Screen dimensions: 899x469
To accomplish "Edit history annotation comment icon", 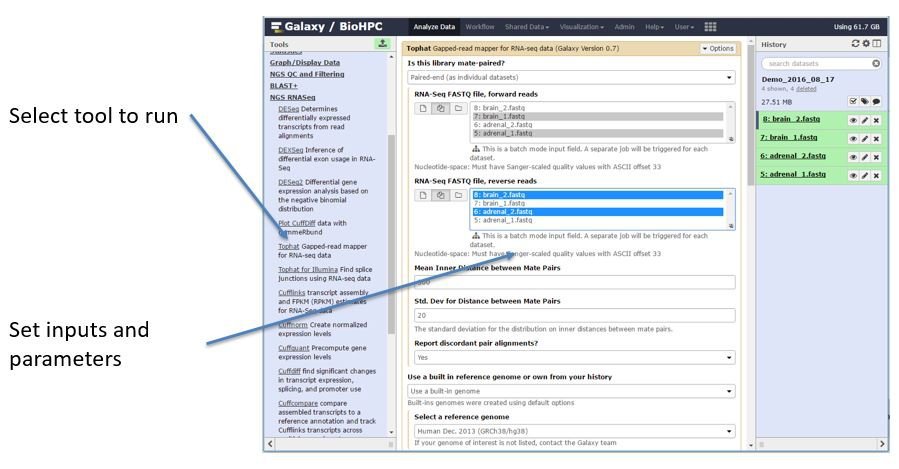I will [876, 101].
